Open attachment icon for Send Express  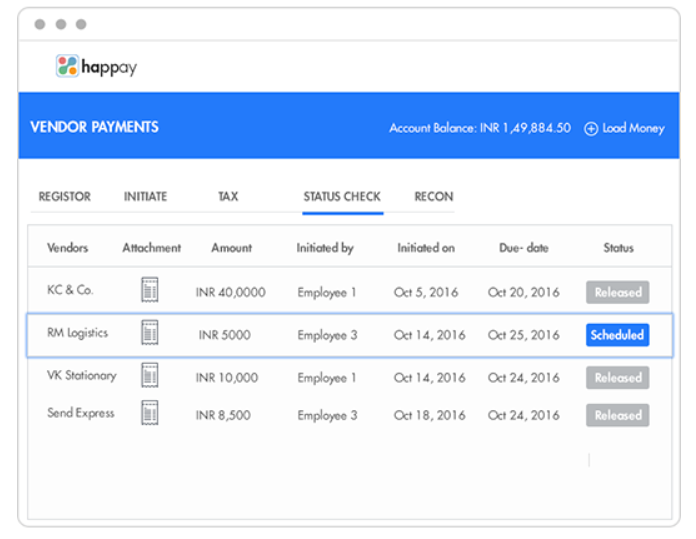(x=150, y=413)
